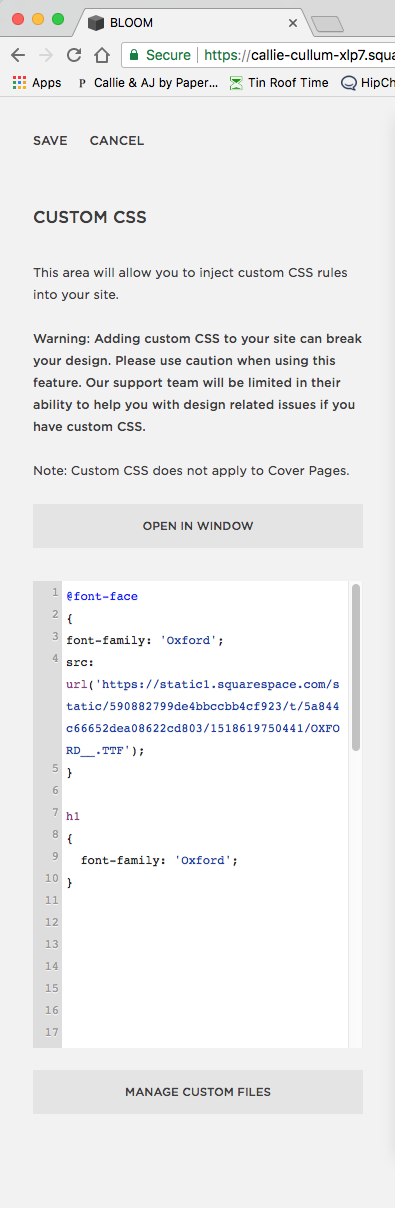Click the address bar URL
The width and height of the screenshot is (395, 1208).
coord(299,55)
